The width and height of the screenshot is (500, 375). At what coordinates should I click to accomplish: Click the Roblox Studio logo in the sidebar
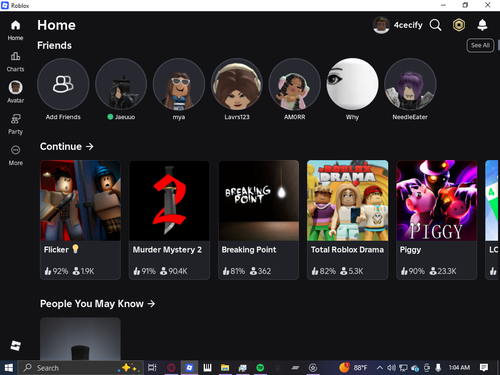[x=15, y=345]
